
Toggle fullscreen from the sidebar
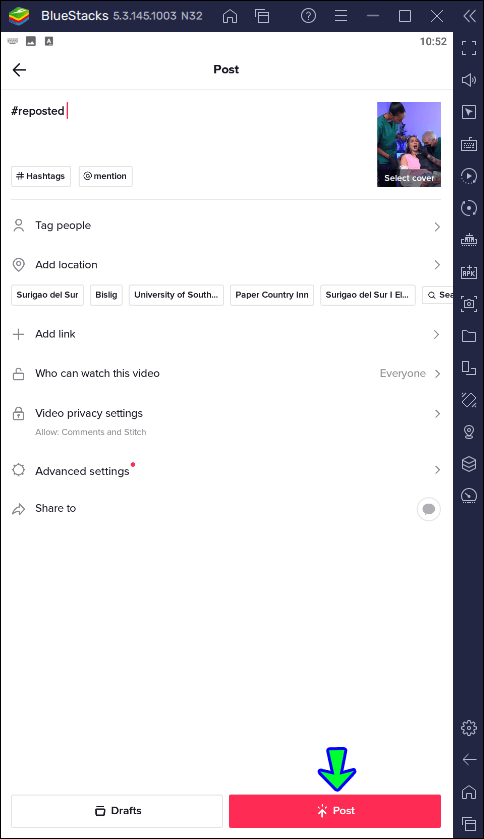[469, 48]
